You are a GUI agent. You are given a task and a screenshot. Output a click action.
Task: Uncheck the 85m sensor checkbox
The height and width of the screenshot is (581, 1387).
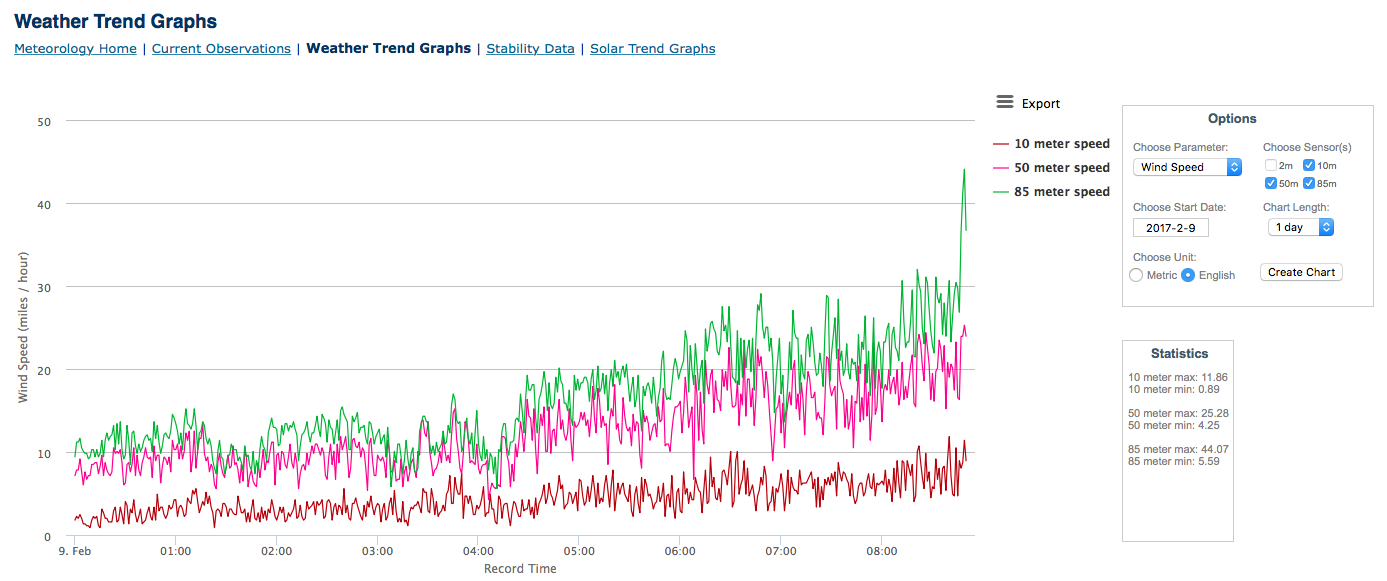tap(1308, 183)
